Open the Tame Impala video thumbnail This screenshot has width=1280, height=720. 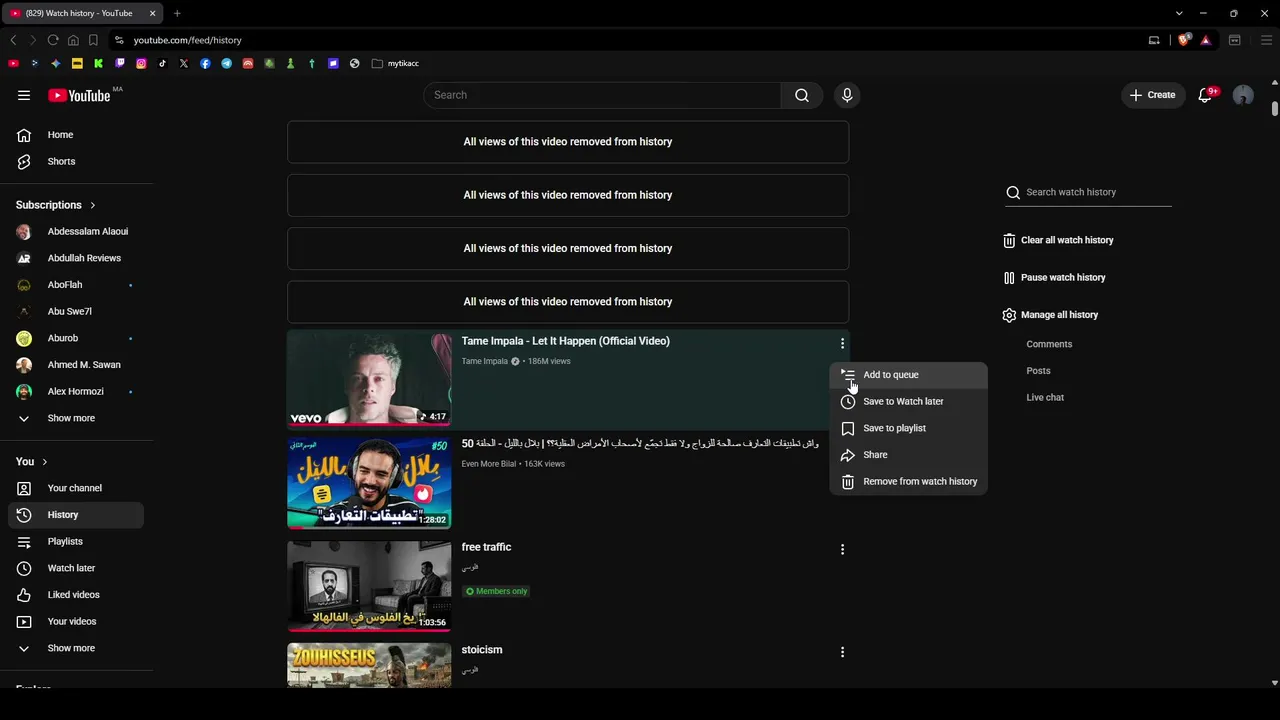click(x=369, y=378)
